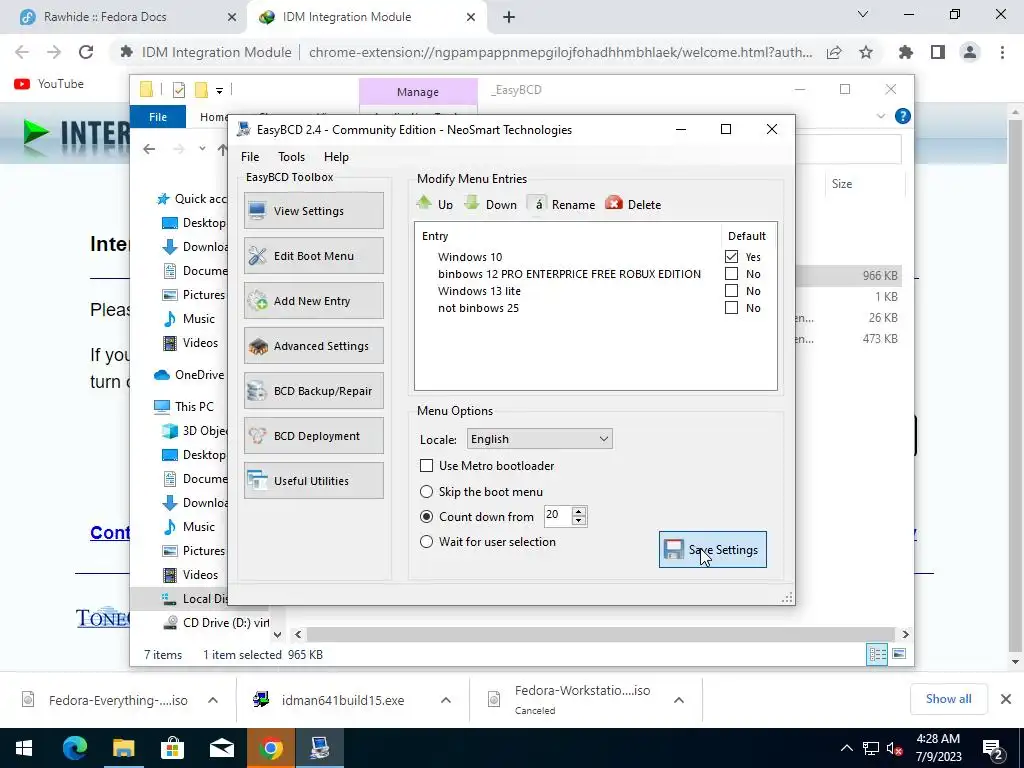Enable Use Metro bootloader checkbox

pos(426,466)
